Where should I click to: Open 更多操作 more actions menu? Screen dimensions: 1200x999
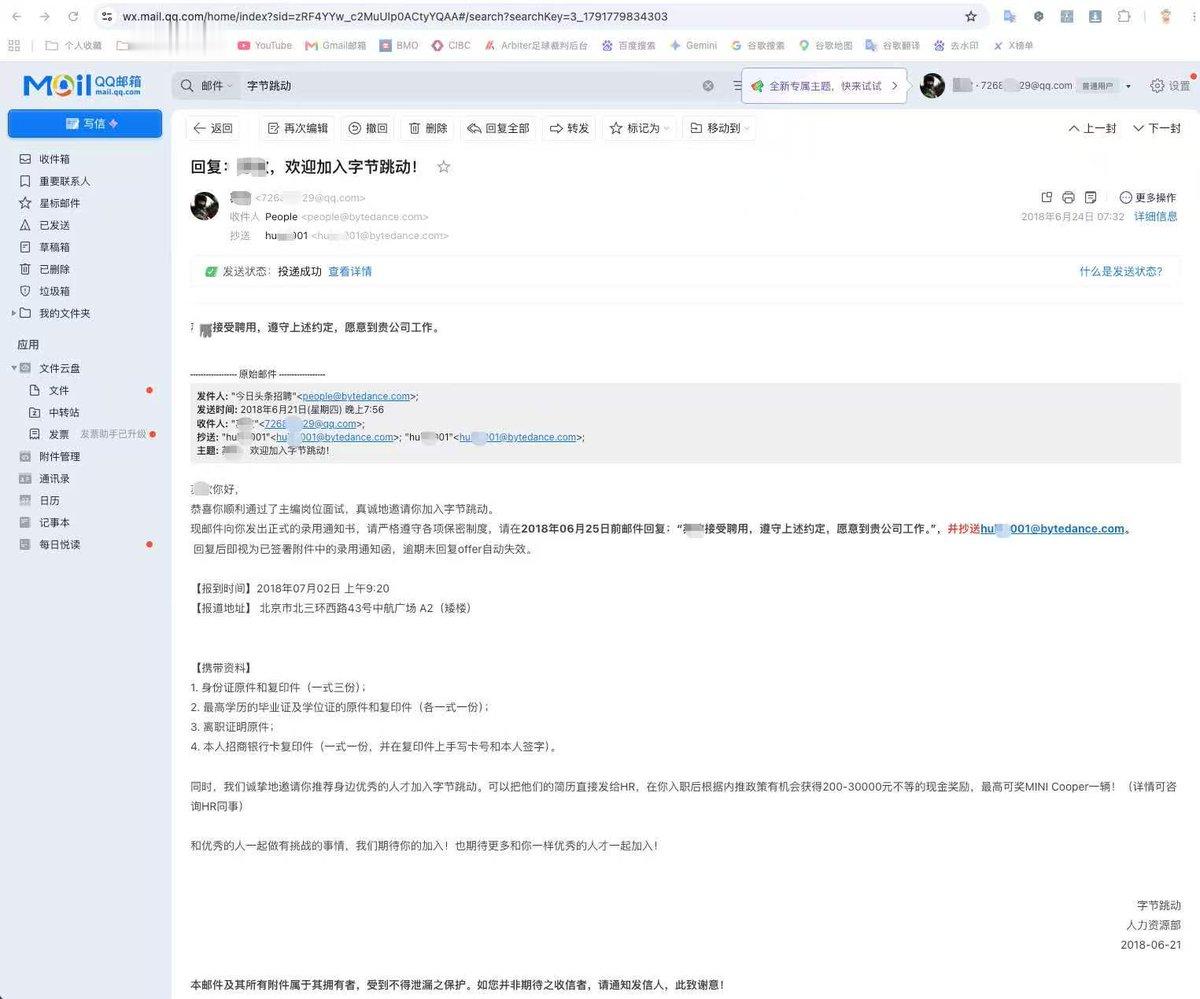(x=1148, y=197)
